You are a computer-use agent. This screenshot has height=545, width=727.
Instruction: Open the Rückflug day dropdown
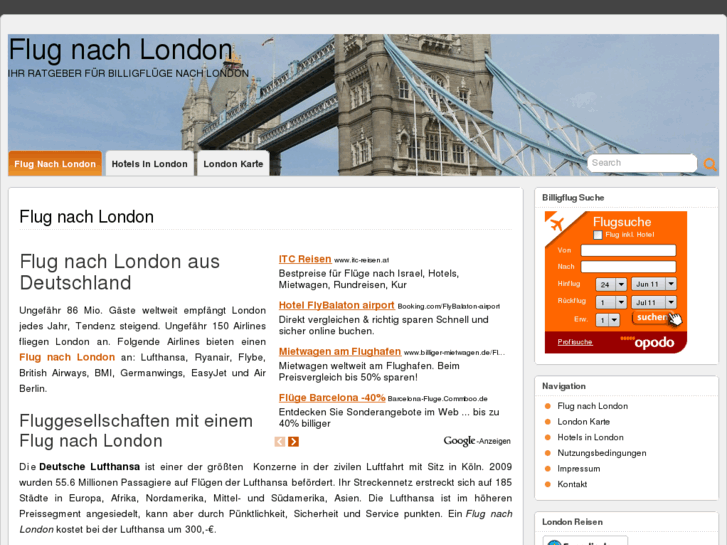pos(612,302)
